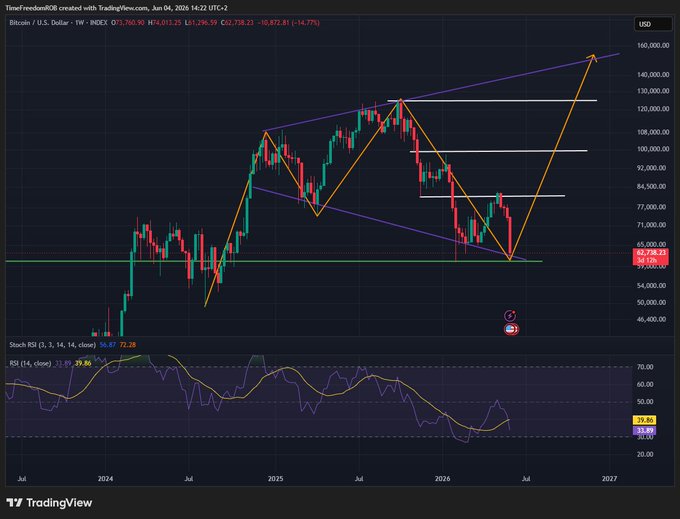
Task: Click the close price C62,738.23 in header
Action: pyautogui.click(x=237, y=23)
